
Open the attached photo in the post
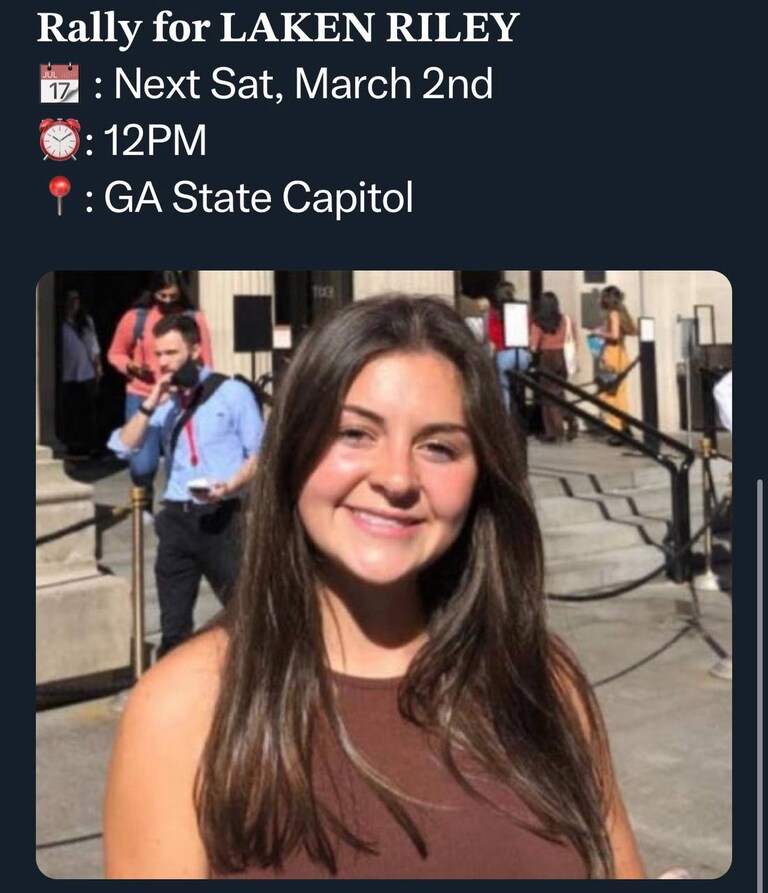(x=384, y=574)
